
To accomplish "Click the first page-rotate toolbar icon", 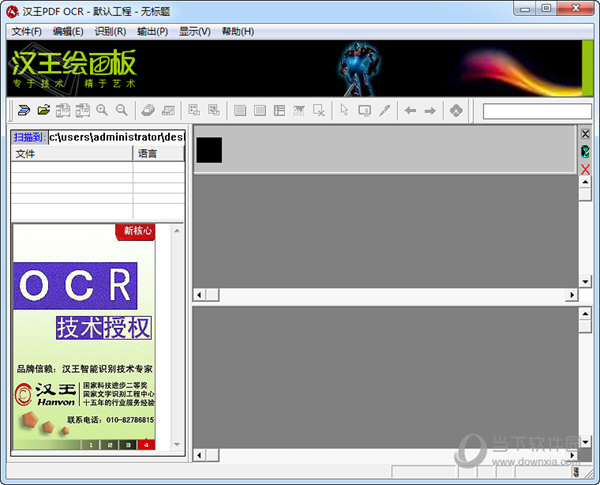I will pyautogui.click(x=63, y=111).
